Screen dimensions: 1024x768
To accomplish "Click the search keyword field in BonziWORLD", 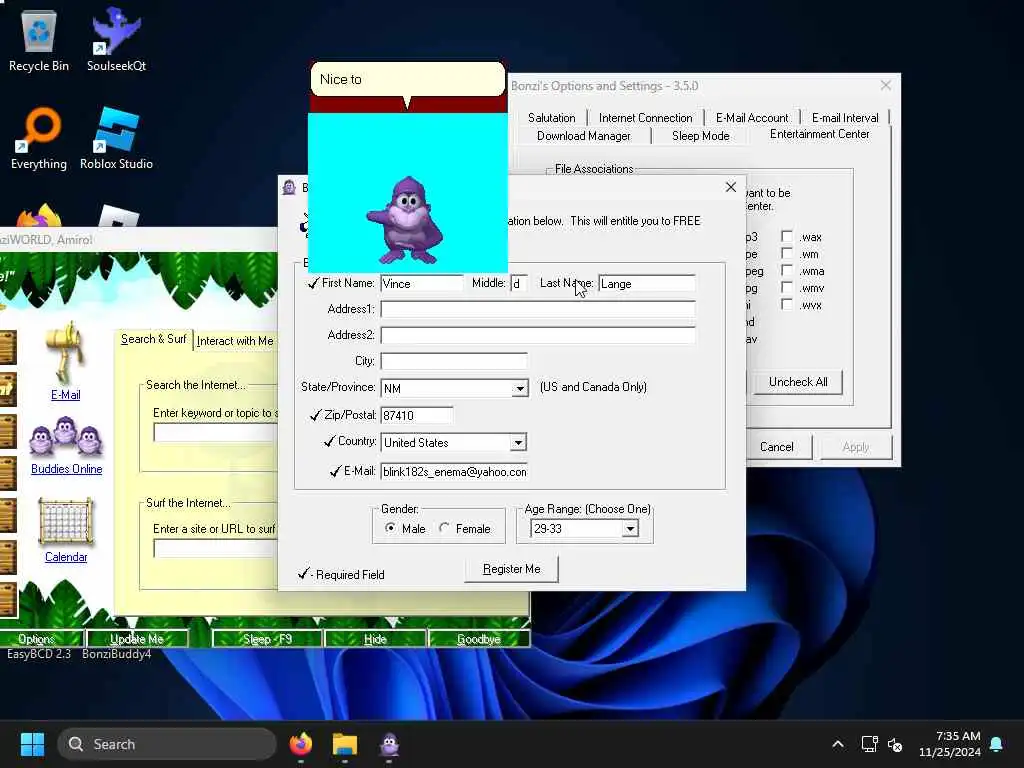I will coord(216,432).
